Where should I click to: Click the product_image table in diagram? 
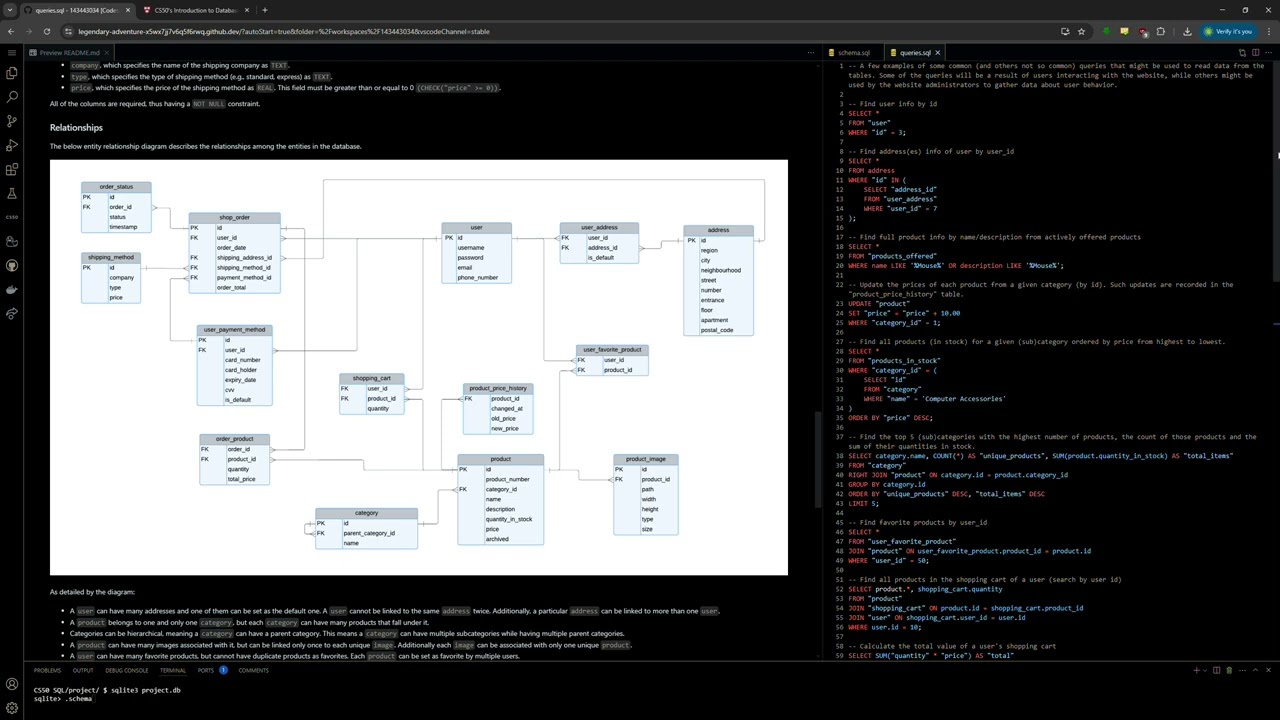tap(645, 494)
